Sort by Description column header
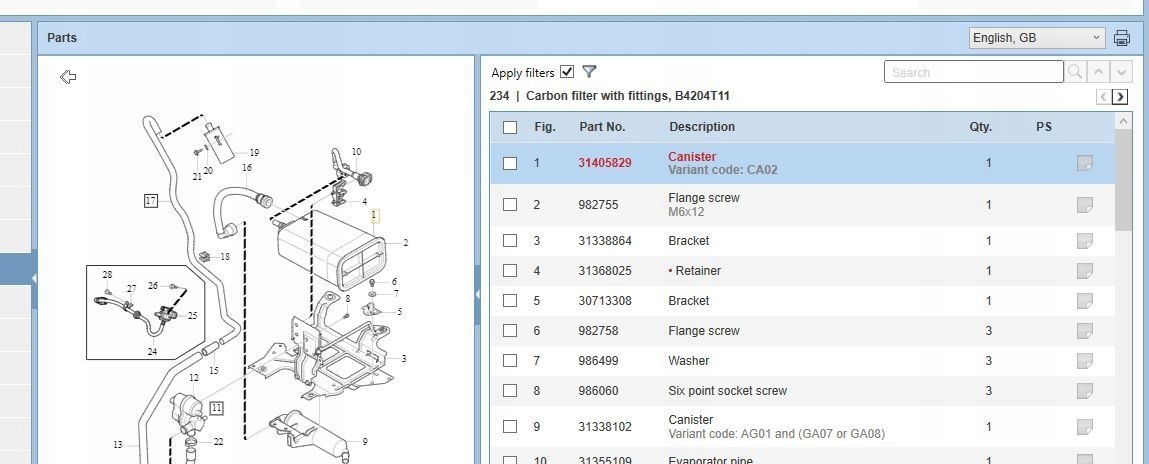1149x464 pixels. coord(702,127)
